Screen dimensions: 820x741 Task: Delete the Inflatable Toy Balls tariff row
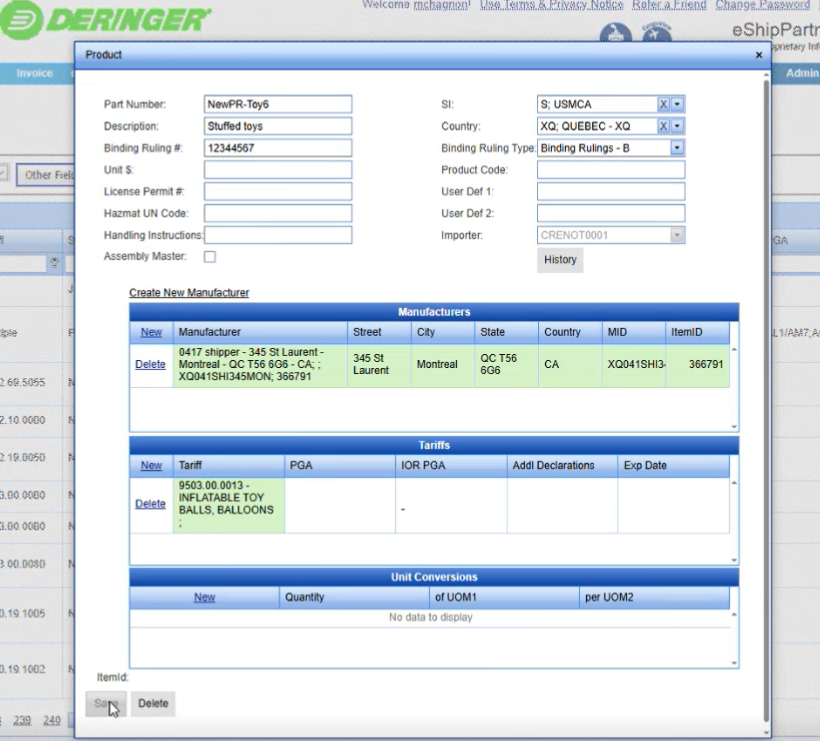[x=150, y=504]
